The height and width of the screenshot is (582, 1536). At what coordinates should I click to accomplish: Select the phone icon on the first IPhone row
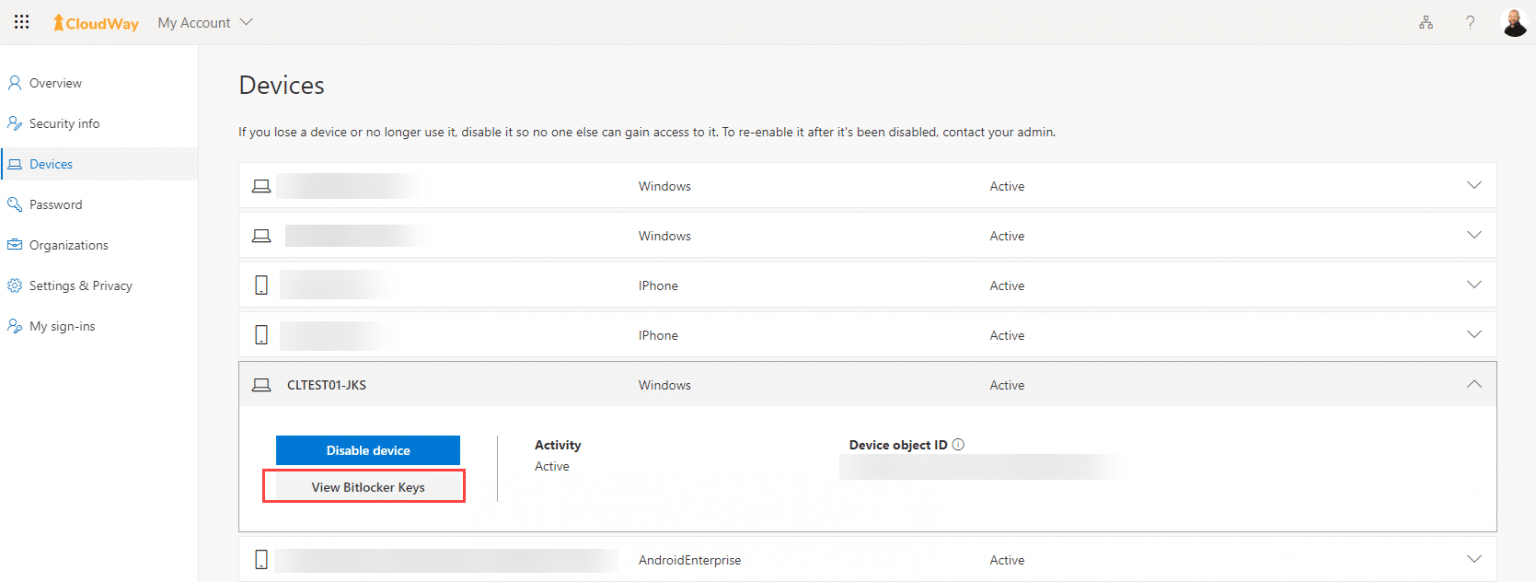261,285
